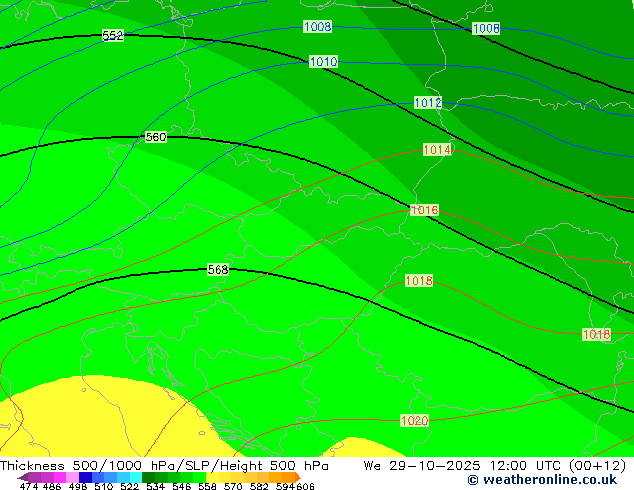This screenshot has height=490, width=634.
Task: Click the 606 legend value
Action: (x=305, y=486)
